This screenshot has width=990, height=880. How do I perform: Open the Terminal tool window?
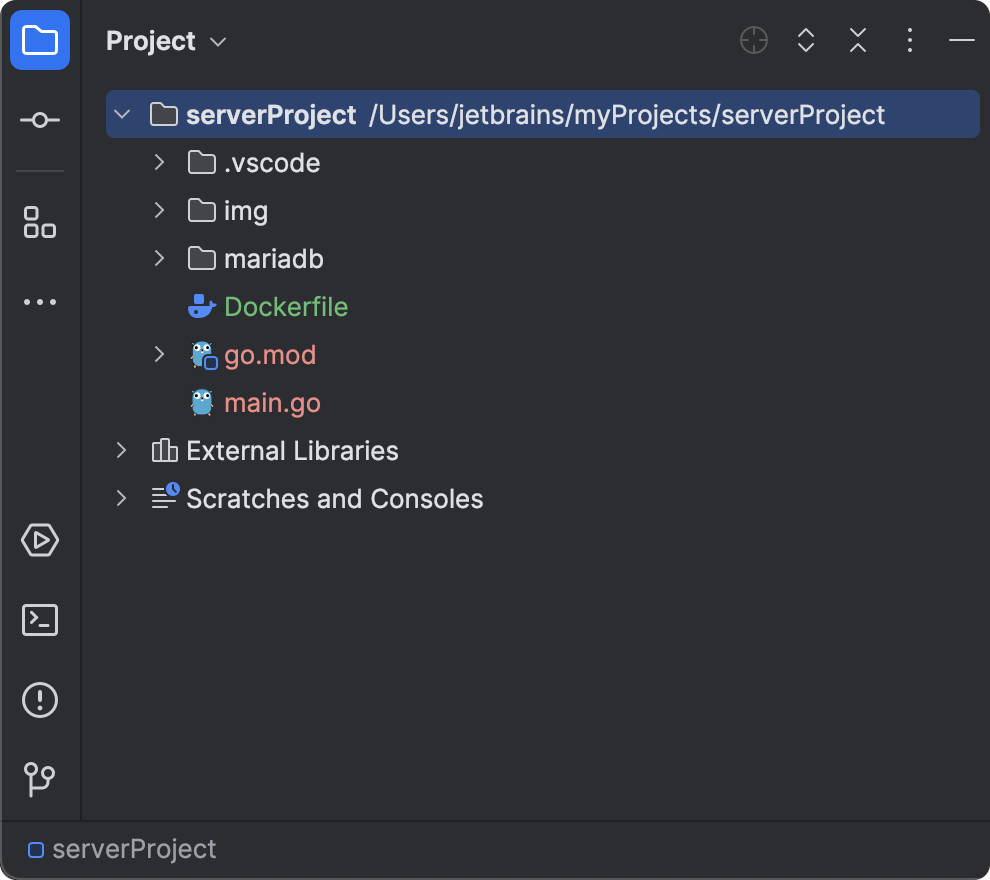[x=39, y=620]
